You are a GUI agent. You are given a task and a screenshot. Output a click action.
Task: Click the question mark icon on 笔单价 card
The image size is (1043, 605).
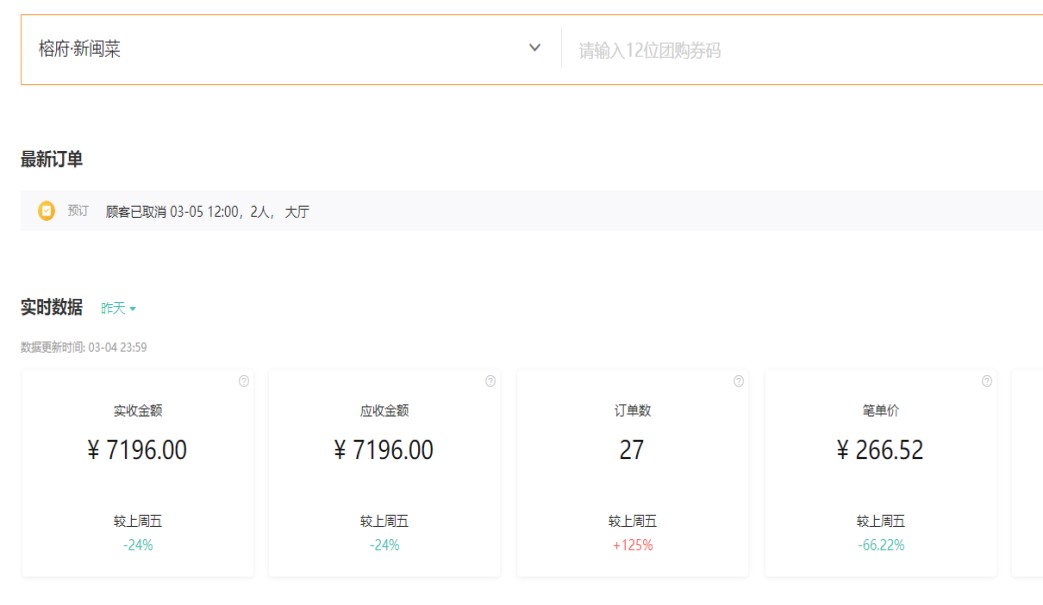[x=986, y=381]
